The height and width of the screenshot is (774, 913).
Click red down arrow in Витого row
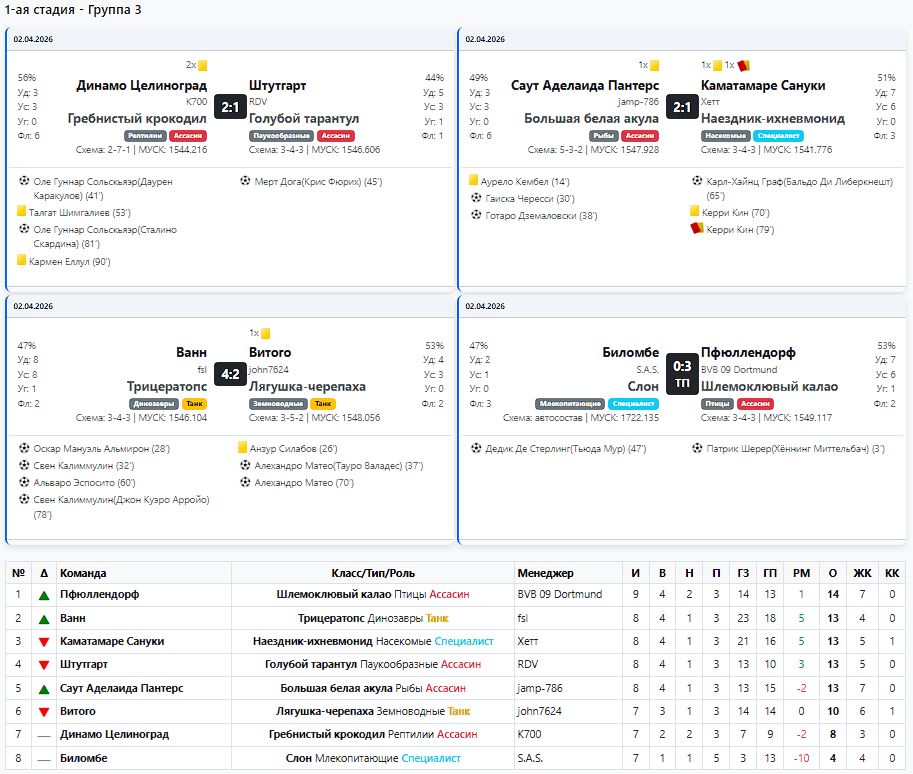pyautogui.click(x=44, y=712)
